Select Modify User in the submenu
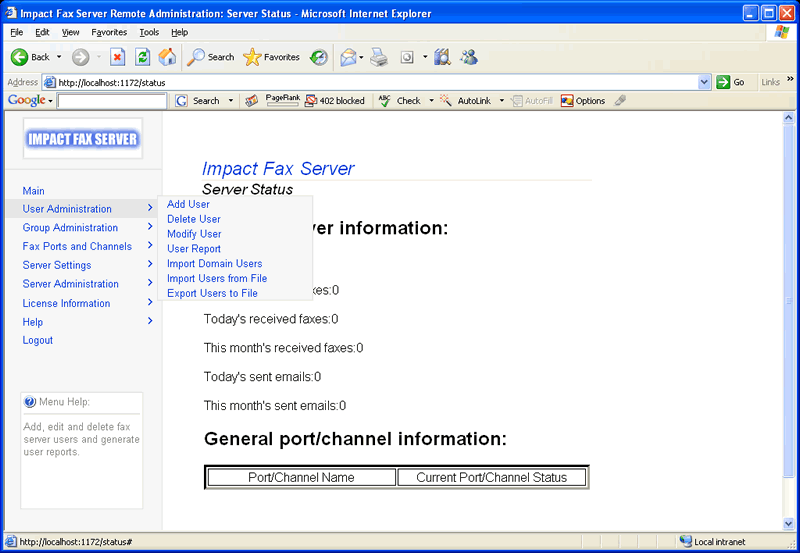 pyautogui.click(x=194, y=234)
